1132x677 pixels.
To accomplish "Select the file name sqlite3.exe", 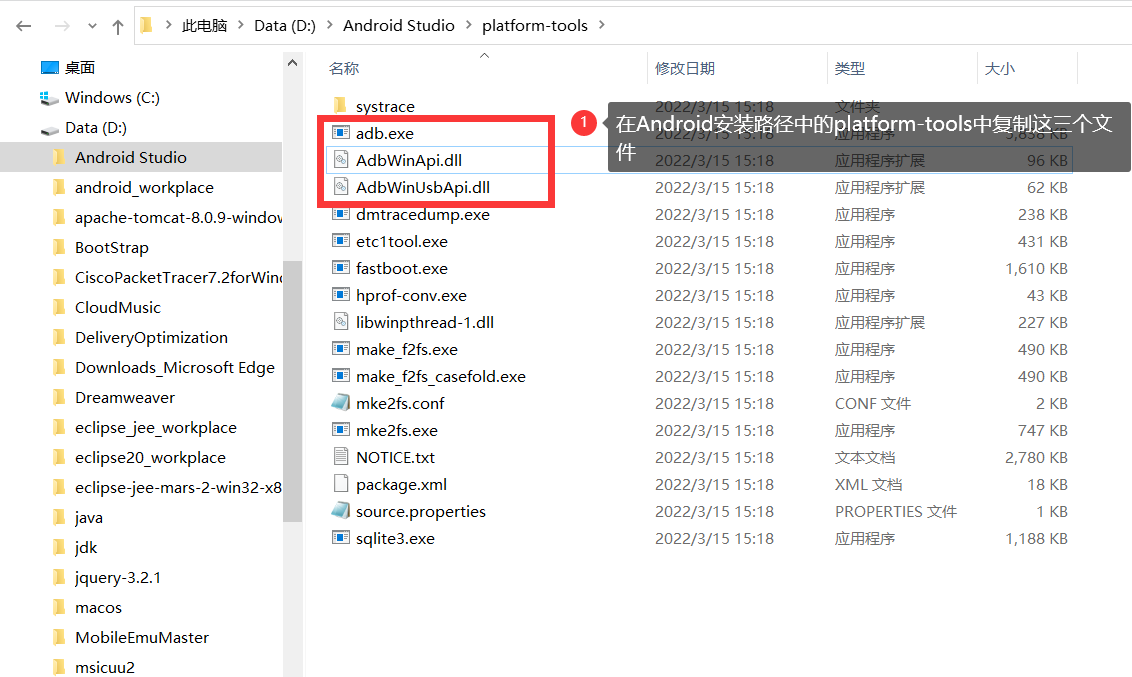I will click(x=395, y=538).
